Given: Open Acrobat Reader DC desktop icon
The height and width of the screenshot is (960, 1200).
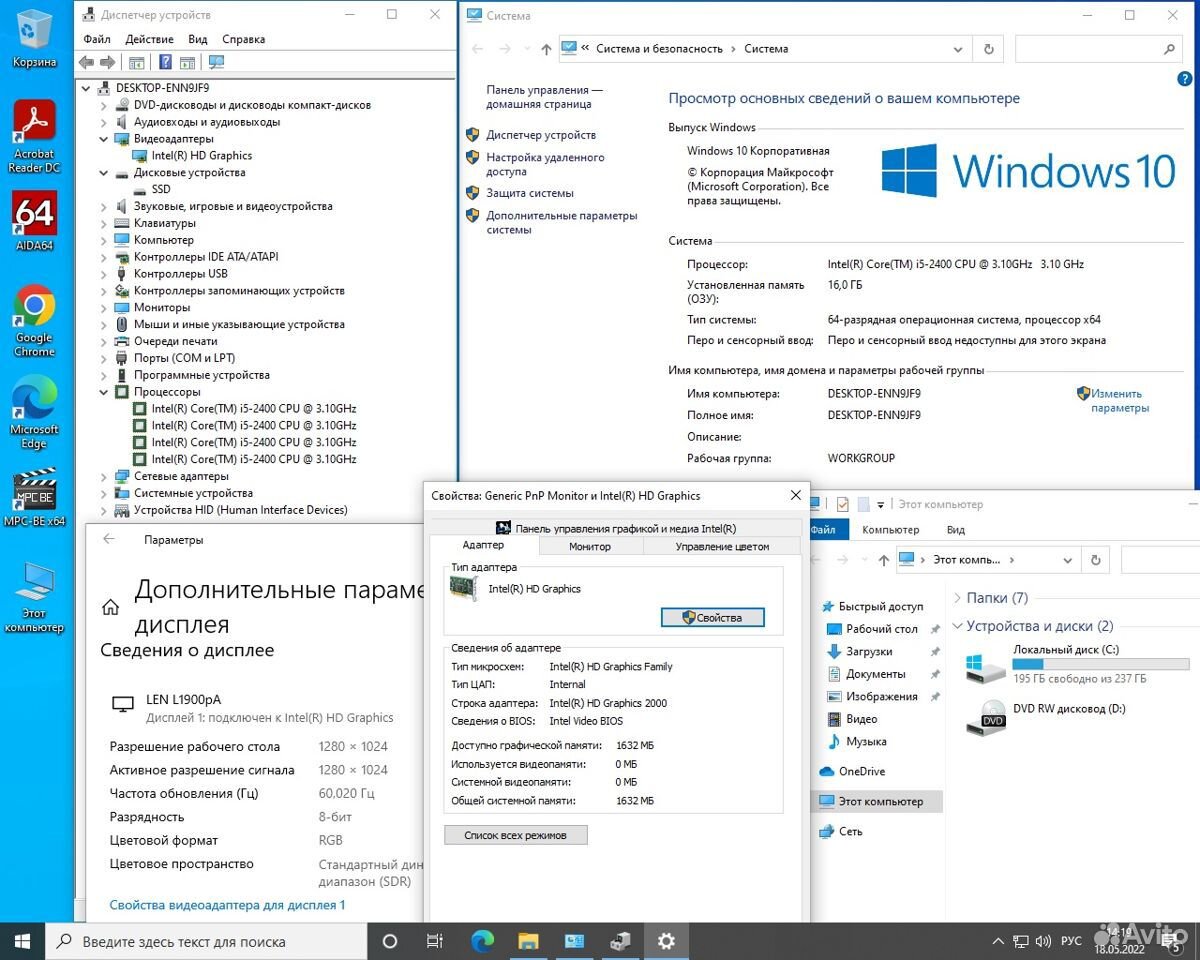Looking at the screenshot, I should [35, 137].
